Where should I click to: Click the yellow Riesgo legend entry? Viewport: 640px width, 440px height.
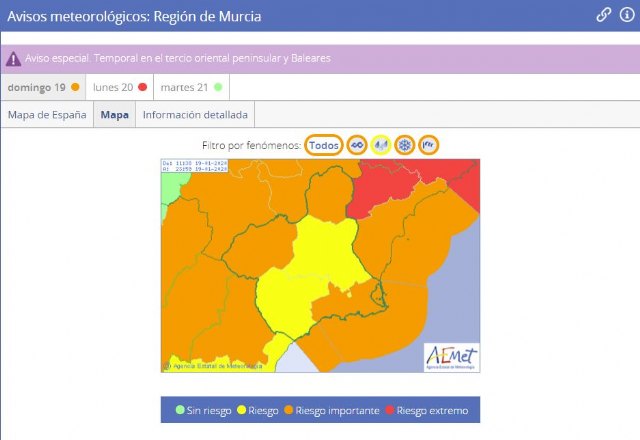258,410
